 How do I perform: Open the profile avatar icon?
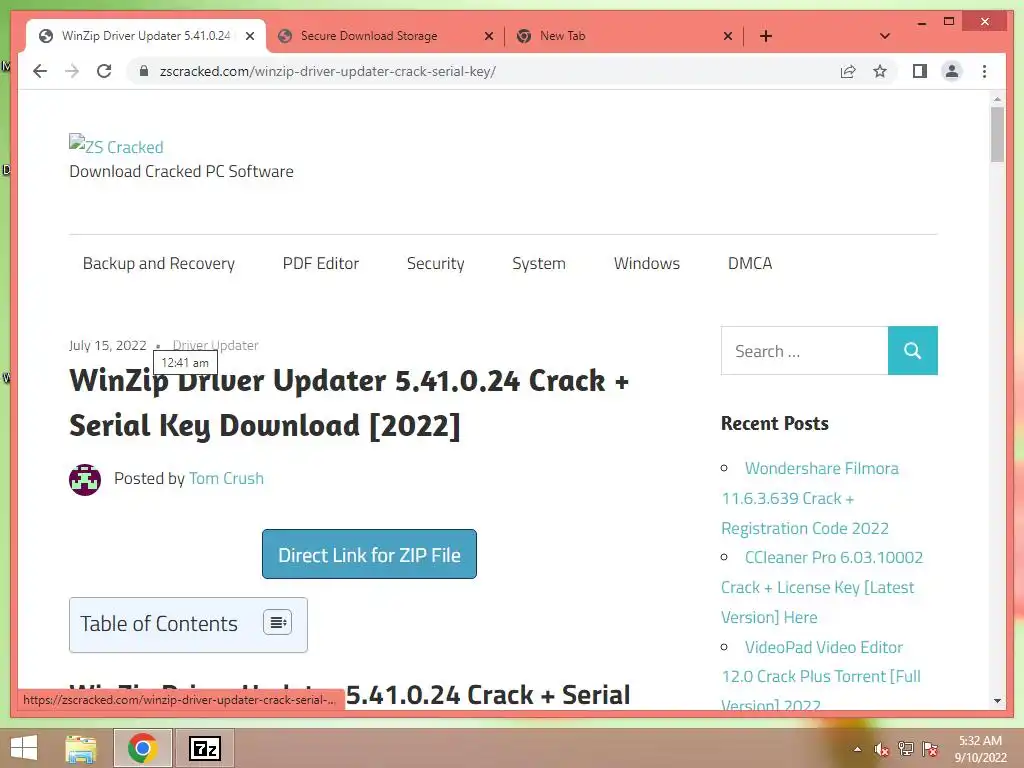tap(952, 71)
